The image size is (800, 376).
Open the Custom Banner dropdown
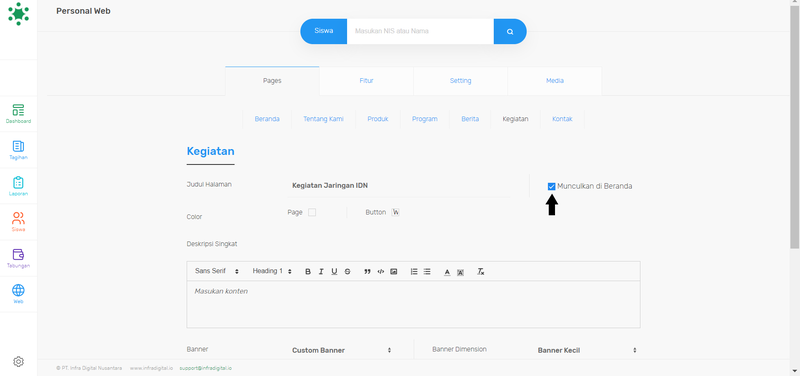click(341, 350)
